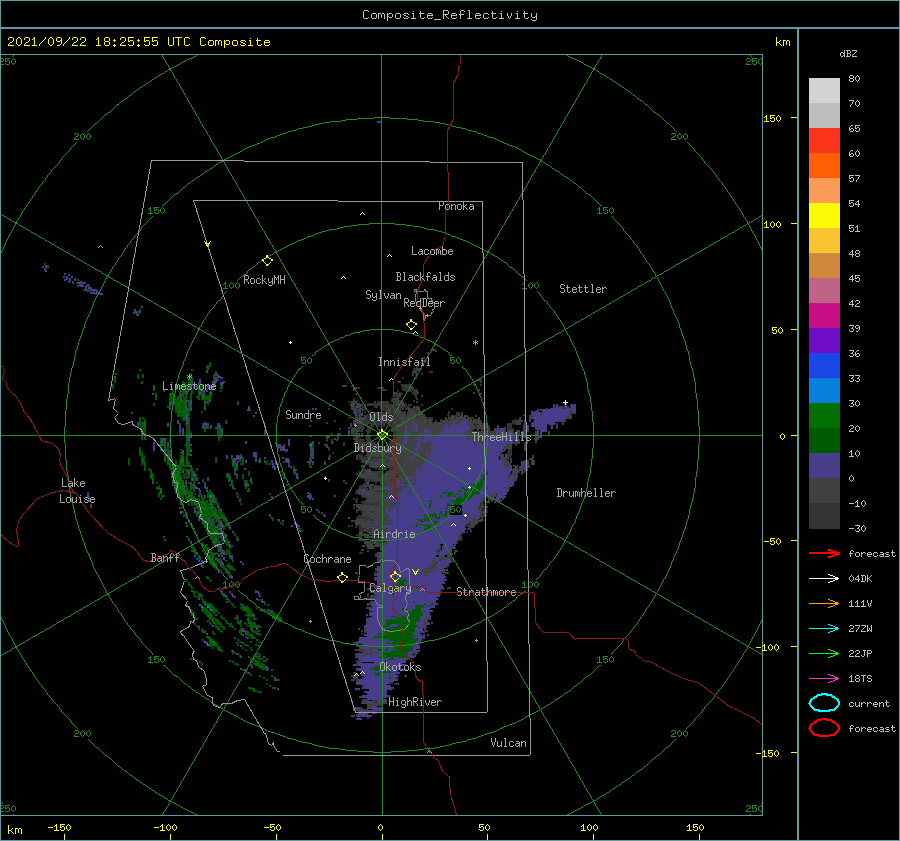Click the Airdrie city label
Image resolution: width=900 pixels, height=841 pixels.
tap(394, 534)
